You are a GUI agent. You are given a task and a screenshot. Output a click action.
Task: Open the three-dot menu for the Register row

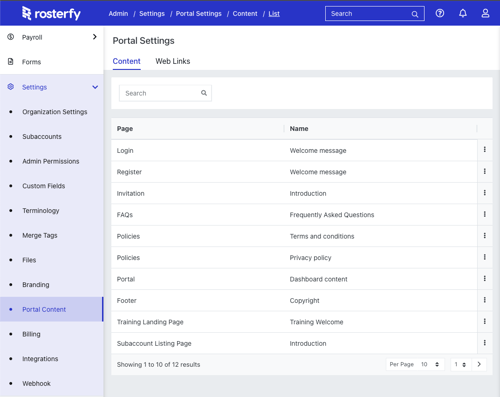(485, 171)
